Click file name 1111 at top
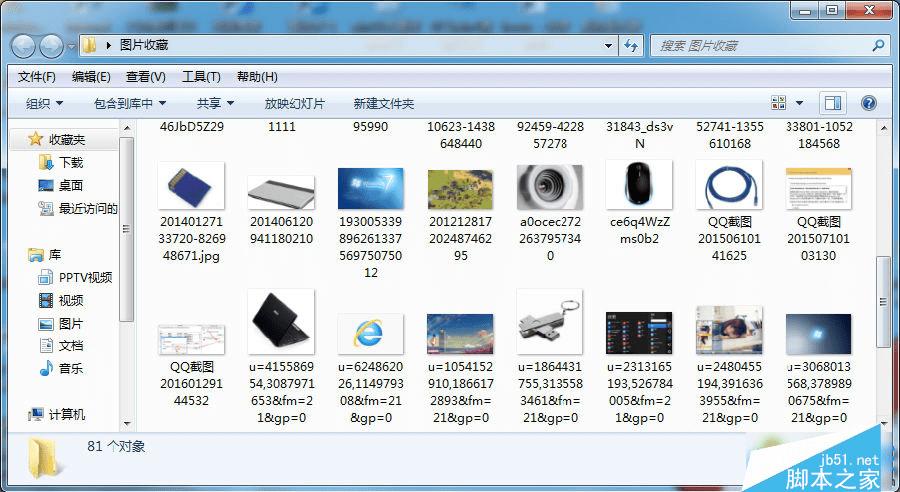Image resolution: width=900 pixels, height=492 pixels. (281, 127)
